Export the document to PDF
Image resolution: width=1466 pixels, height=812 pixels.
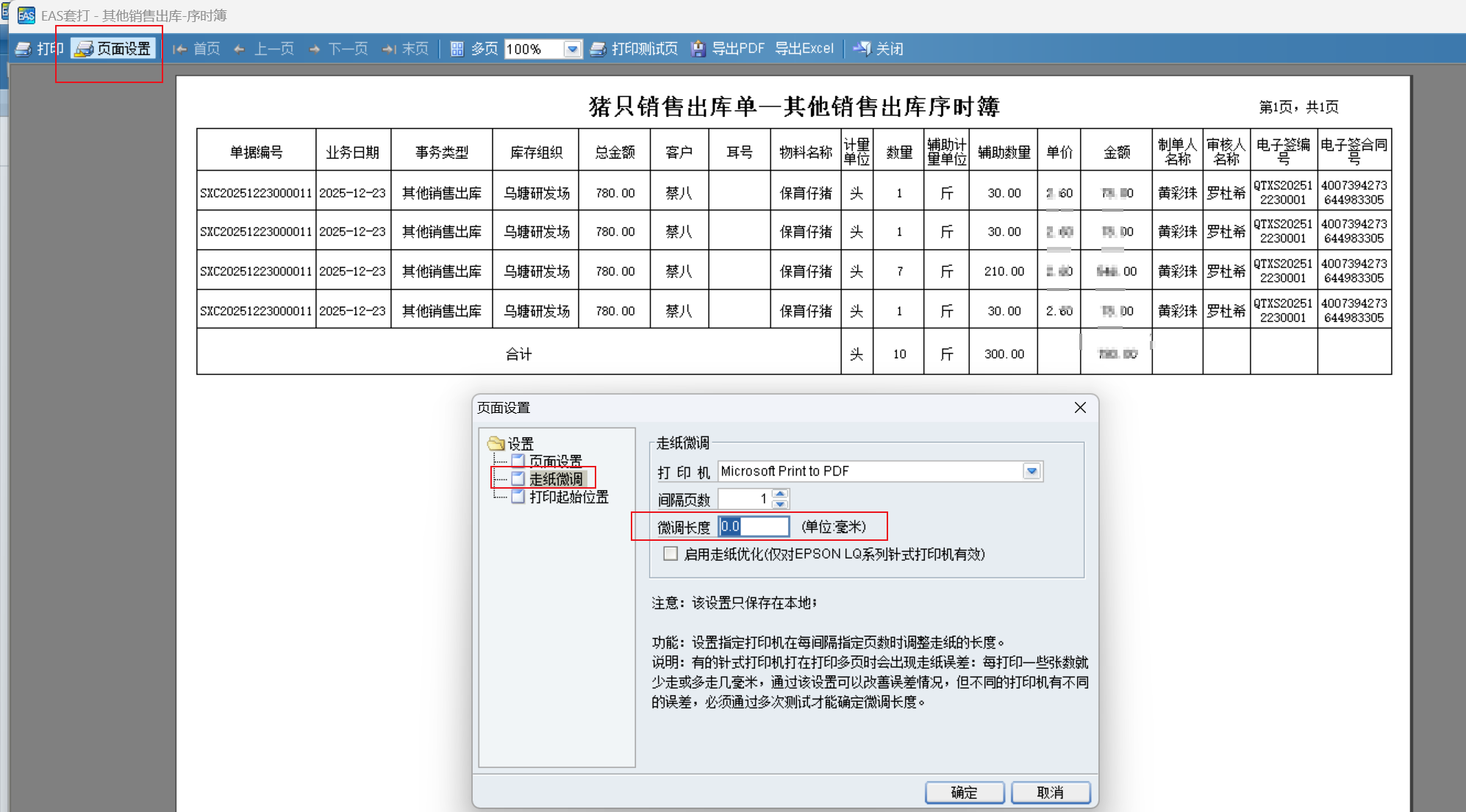tap(728, 49)
